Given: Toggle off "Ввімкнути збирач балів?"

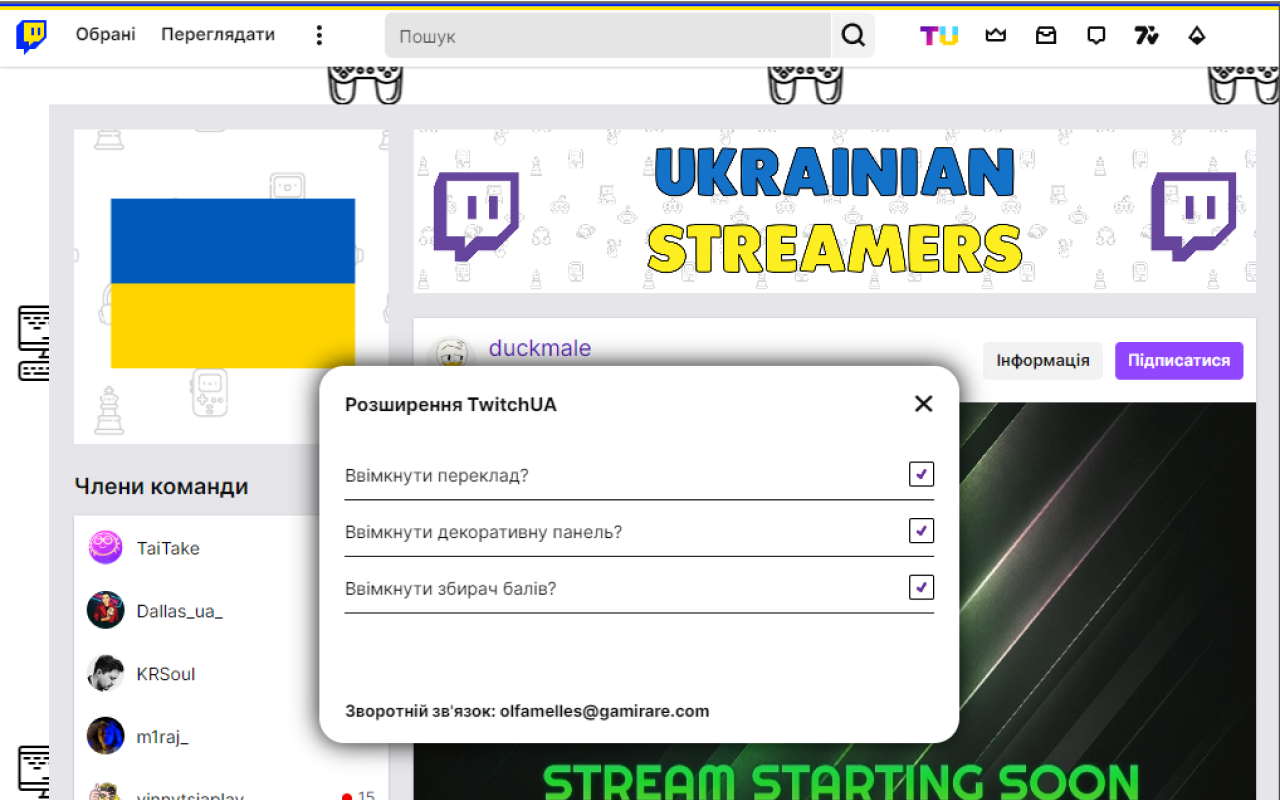Looking at the screenshot, I should click(x=921, y=587).
